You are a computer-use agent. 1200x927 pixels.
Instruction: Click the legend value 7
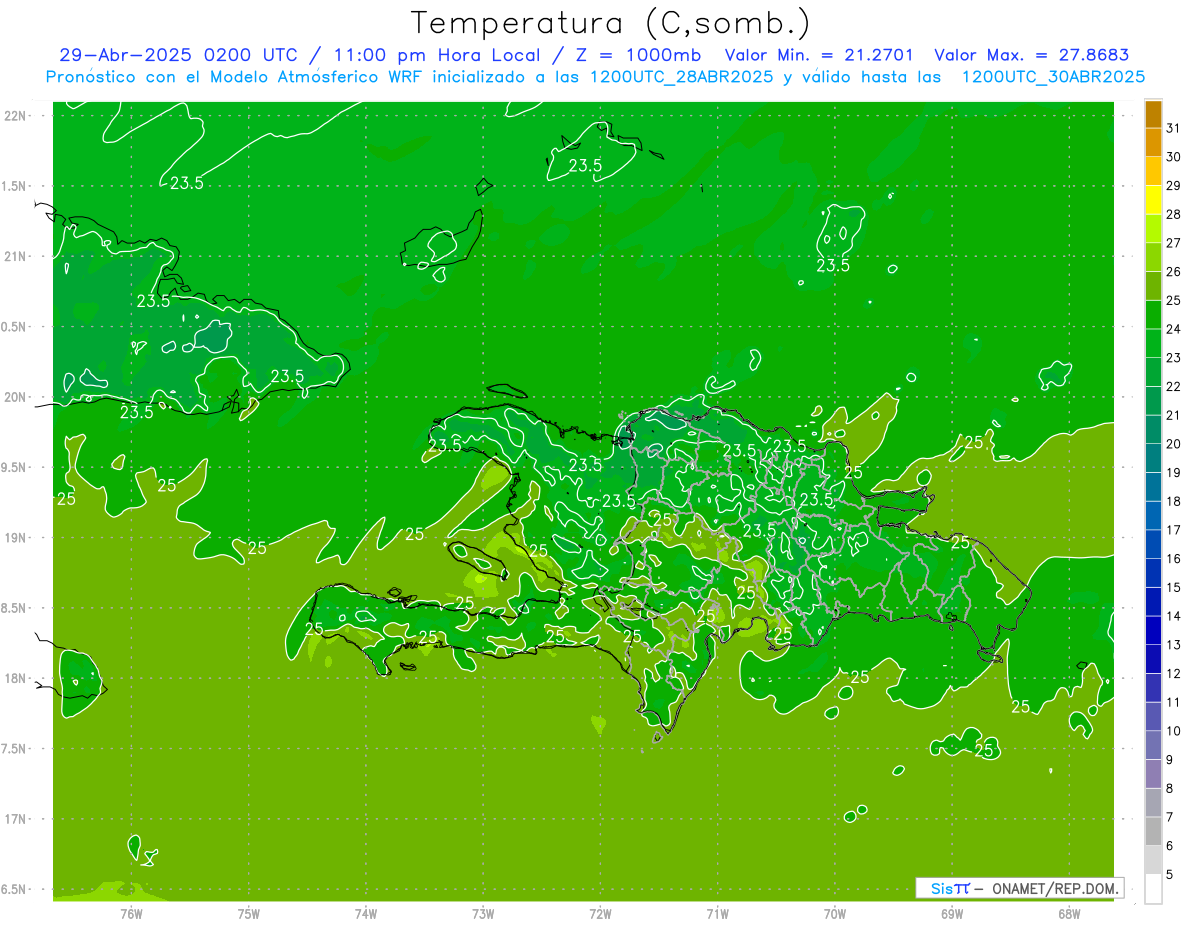point(1169,817)
